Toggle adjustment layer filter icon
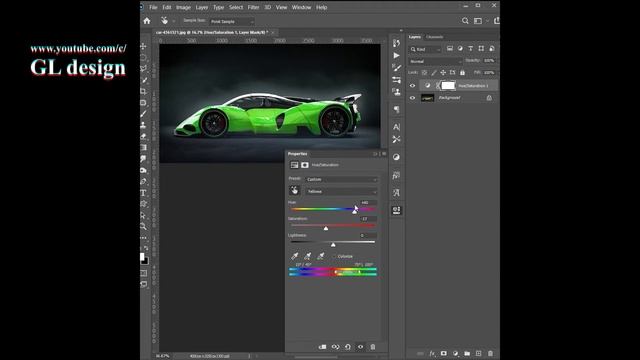 (x=460, y=49)
